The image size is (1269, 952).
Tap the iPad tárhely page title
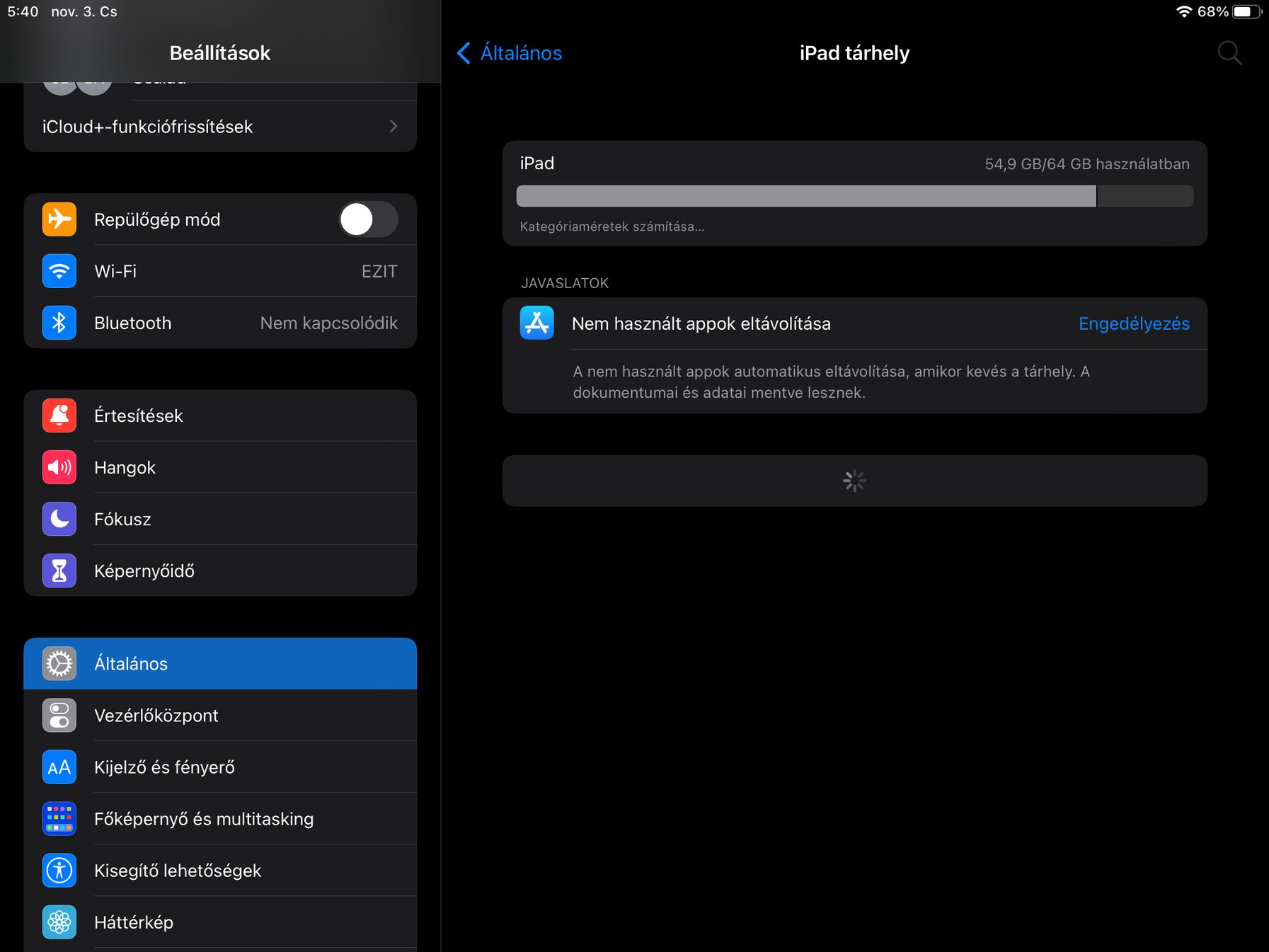click(x=855, y=53)
